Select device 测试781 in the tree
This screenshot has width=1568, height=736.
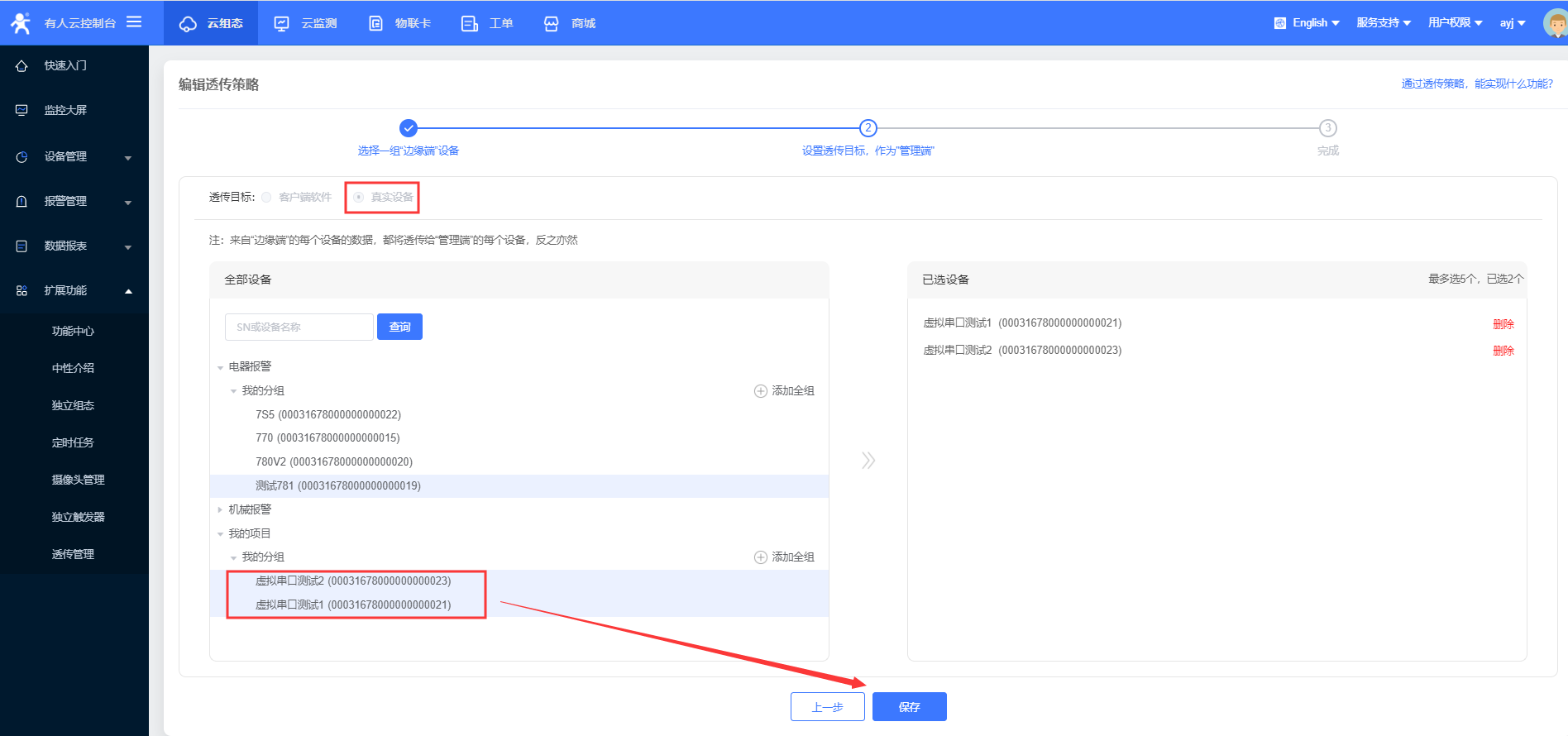(337, 486)
